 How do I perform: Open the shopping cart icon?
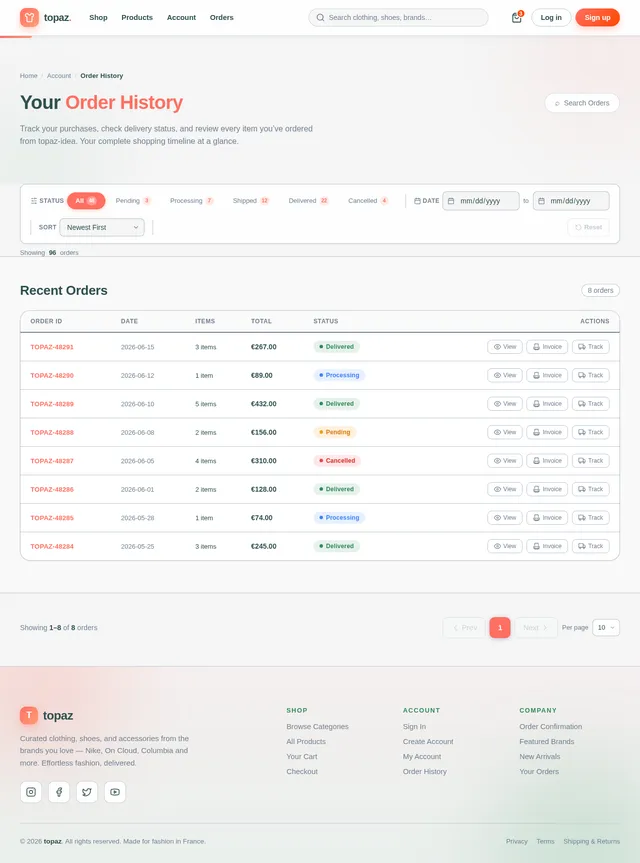click(516, 18)
